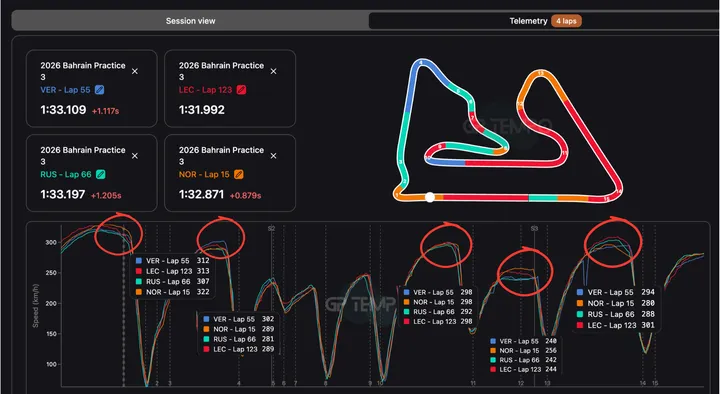This screenshot has width=720, height=394.
Task: Click corner 14 label on chart axis
Action: [643, 383]
